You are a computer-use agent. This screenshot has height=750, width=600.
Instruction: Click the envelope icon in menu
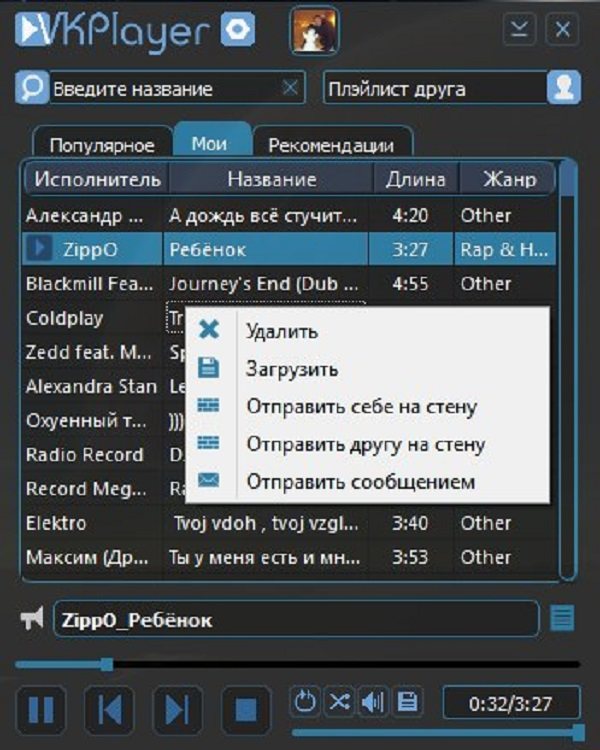coord(209,479)
